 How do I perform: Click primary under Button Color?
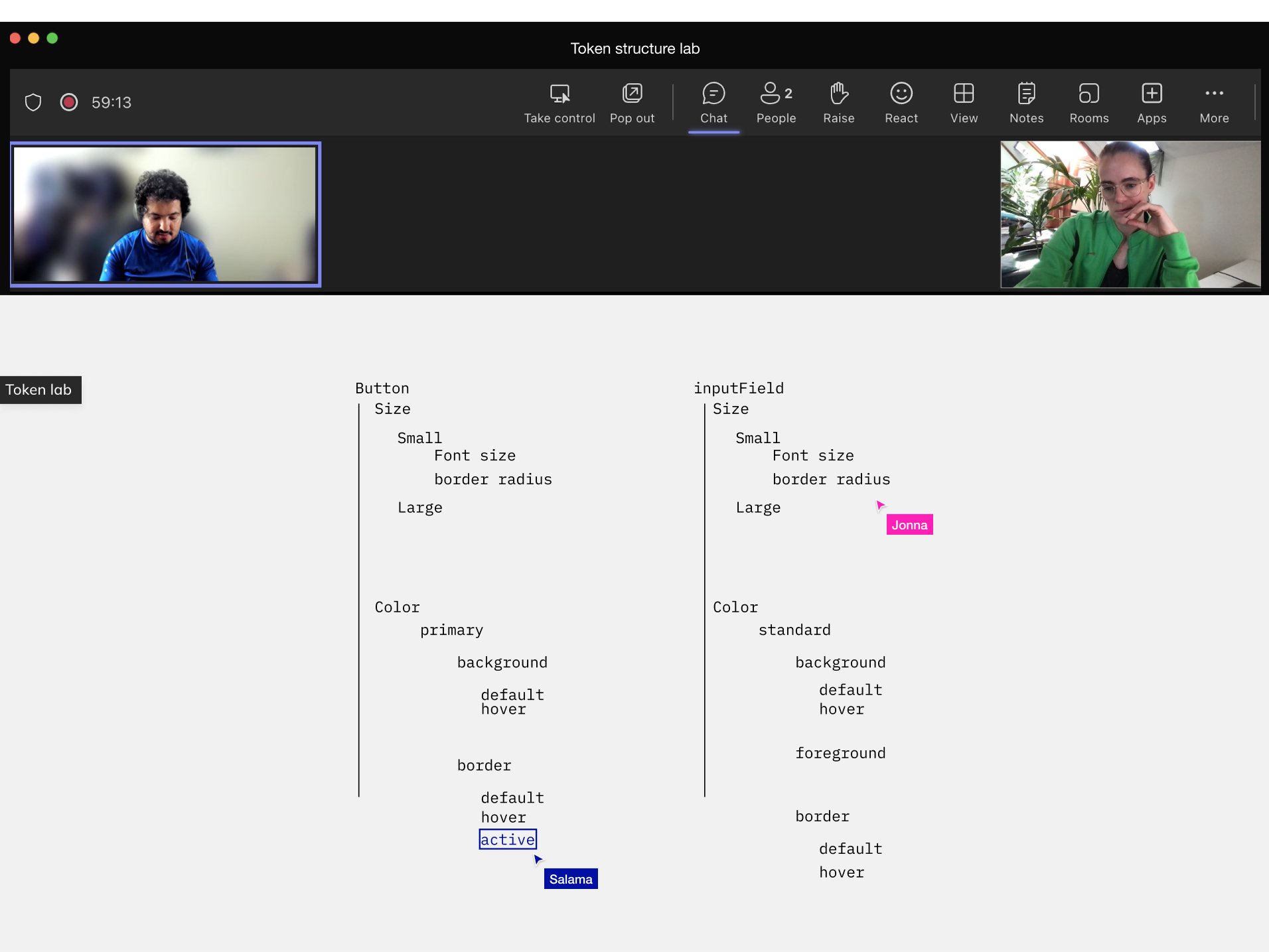pos(451,630)
